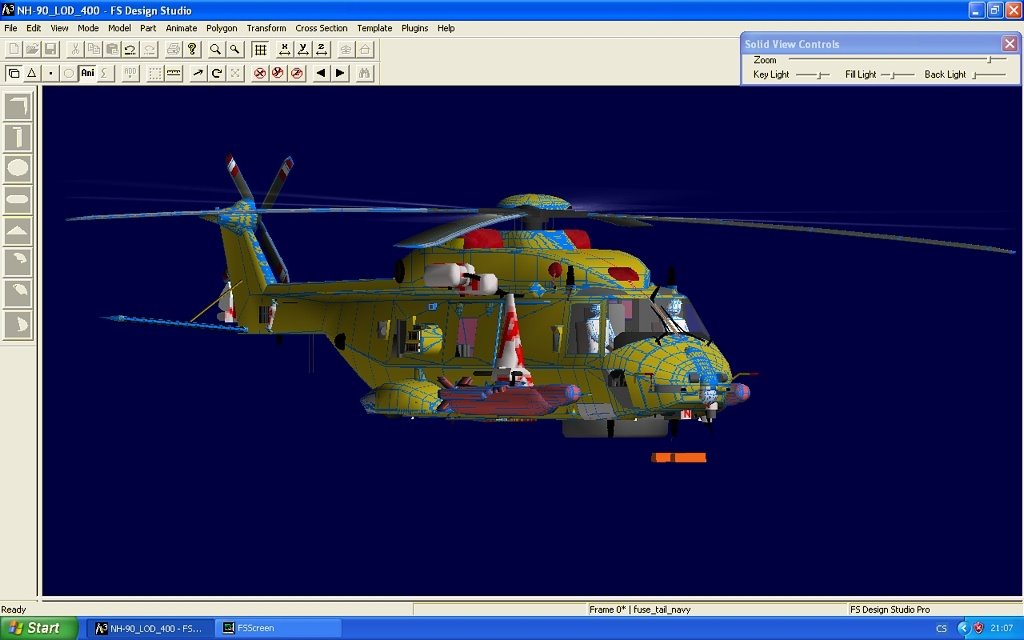Click the Scale four-arrows tool icon
Viewport: 1024px width, 640px height.
pyautogui.click(x=235, y=73)
